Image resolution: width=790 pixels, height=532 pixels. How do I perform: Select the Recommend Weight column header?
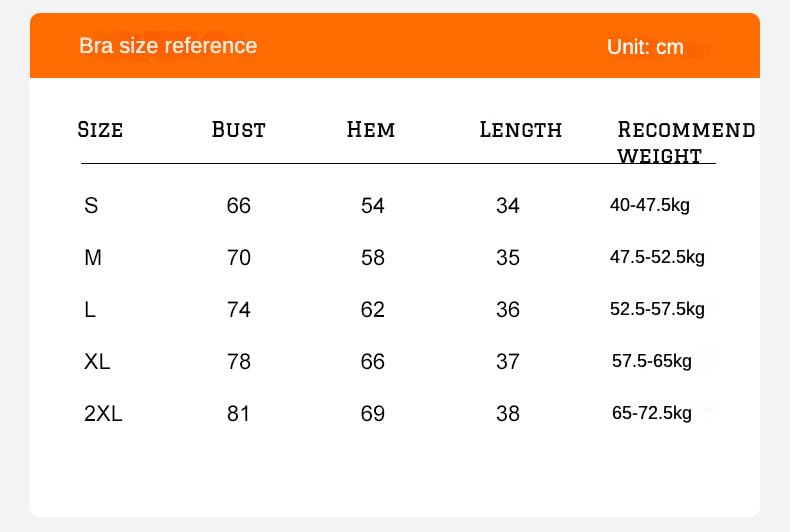point(685,141)
